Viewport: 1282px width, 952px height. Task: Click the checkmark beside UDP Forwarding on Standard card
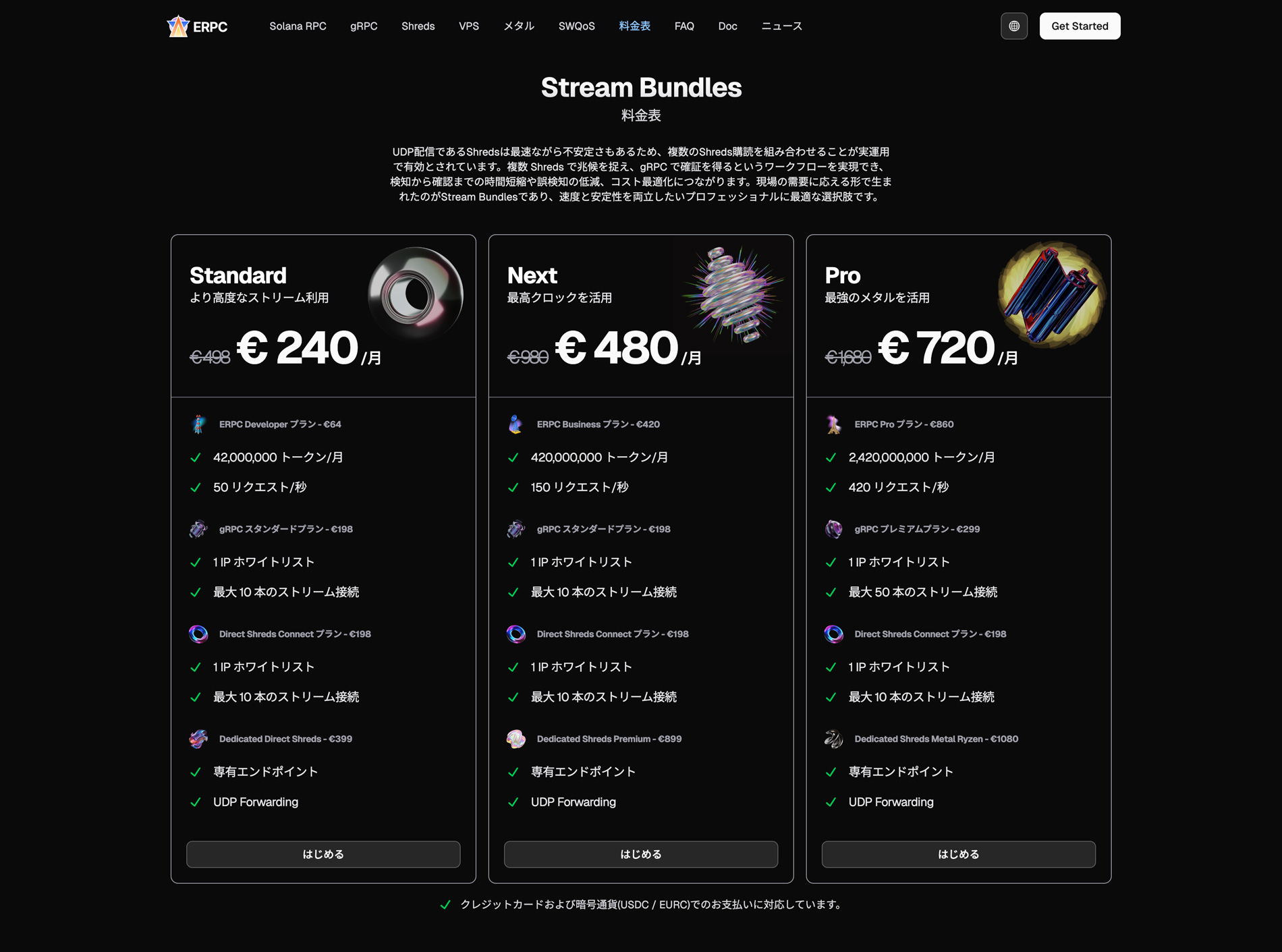click(x=196, y=802)
